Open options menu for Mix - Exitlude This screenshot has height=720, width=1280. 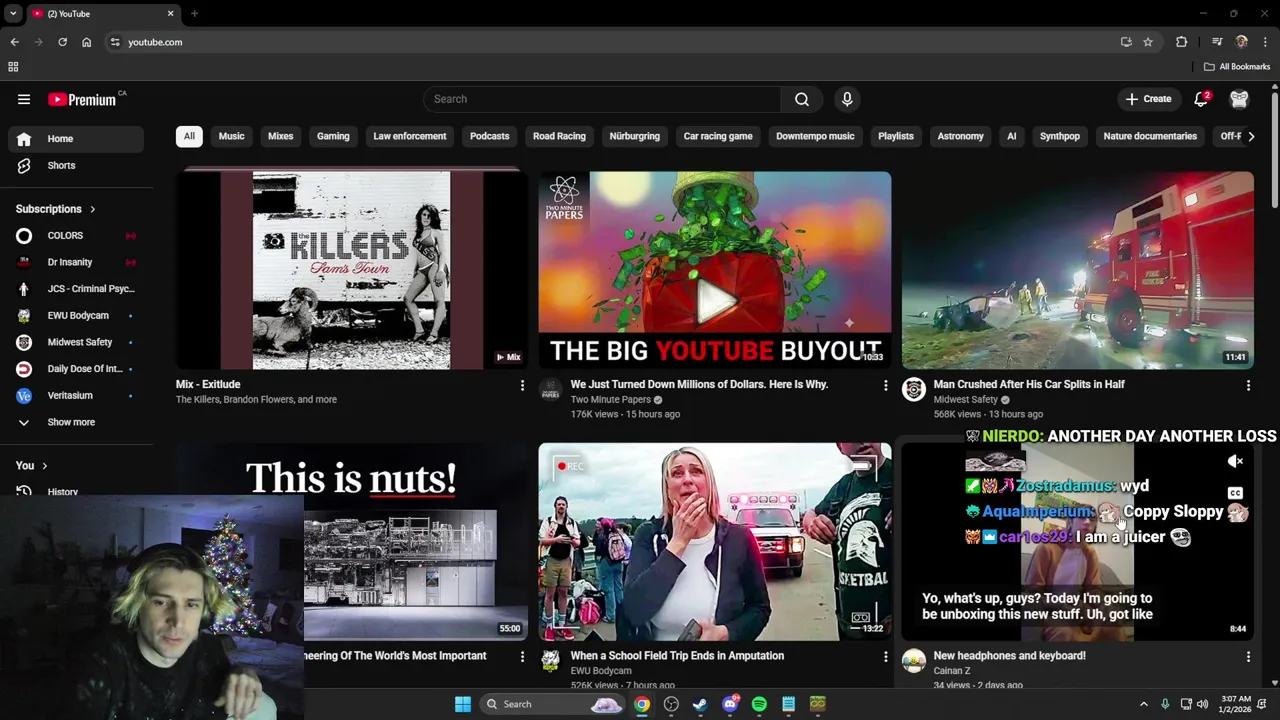point(522,385)
